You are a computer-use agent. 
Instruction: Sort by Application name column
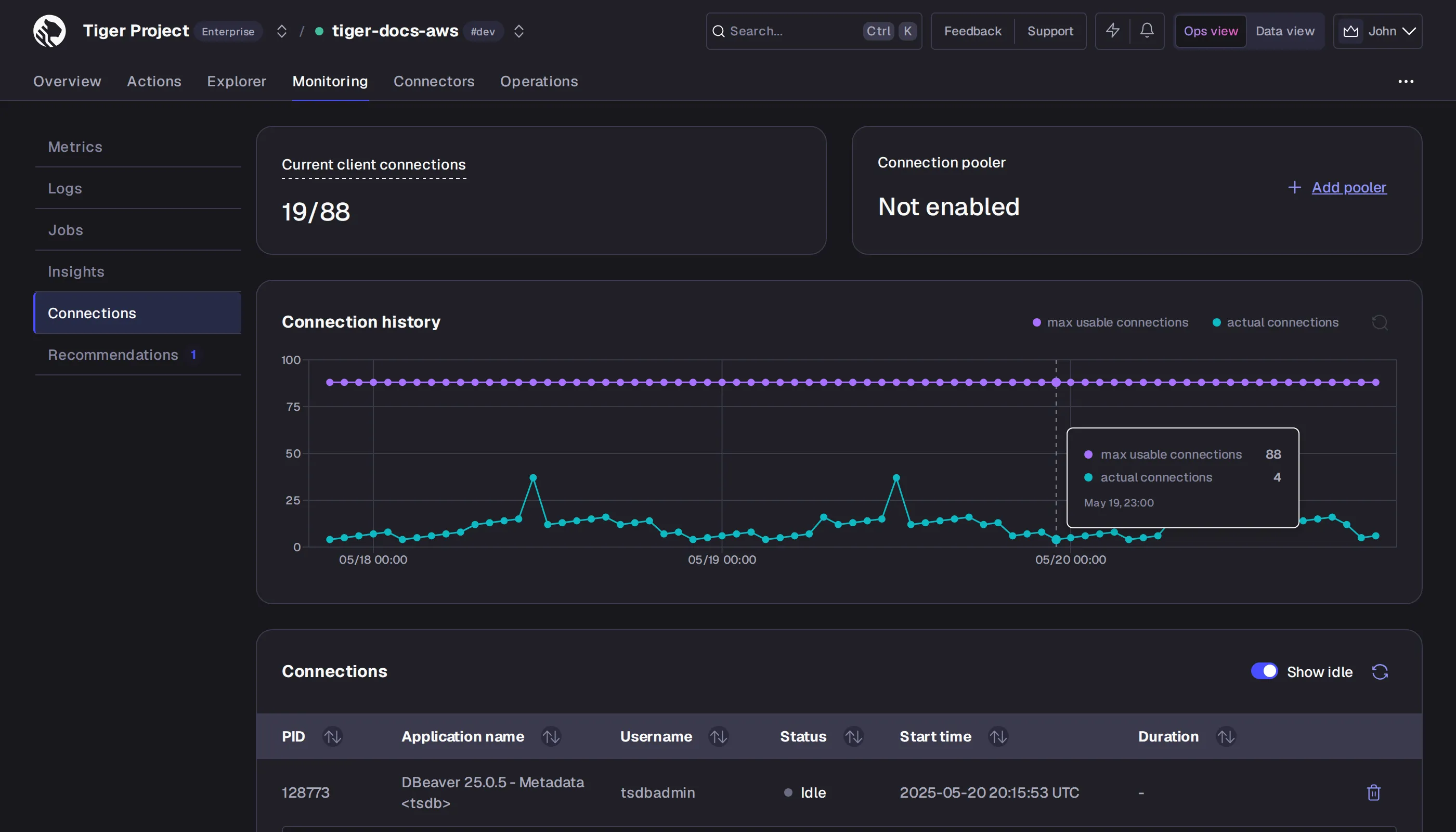(x=551, y=736)
